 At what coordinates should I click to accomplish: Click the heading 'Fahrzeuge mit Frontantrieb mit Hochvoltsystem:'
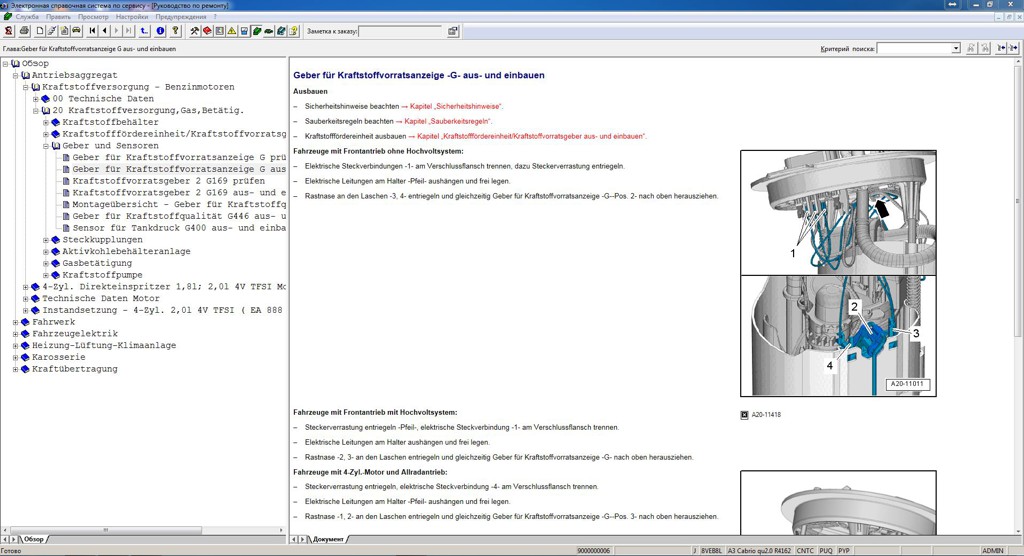click(375, 412)
